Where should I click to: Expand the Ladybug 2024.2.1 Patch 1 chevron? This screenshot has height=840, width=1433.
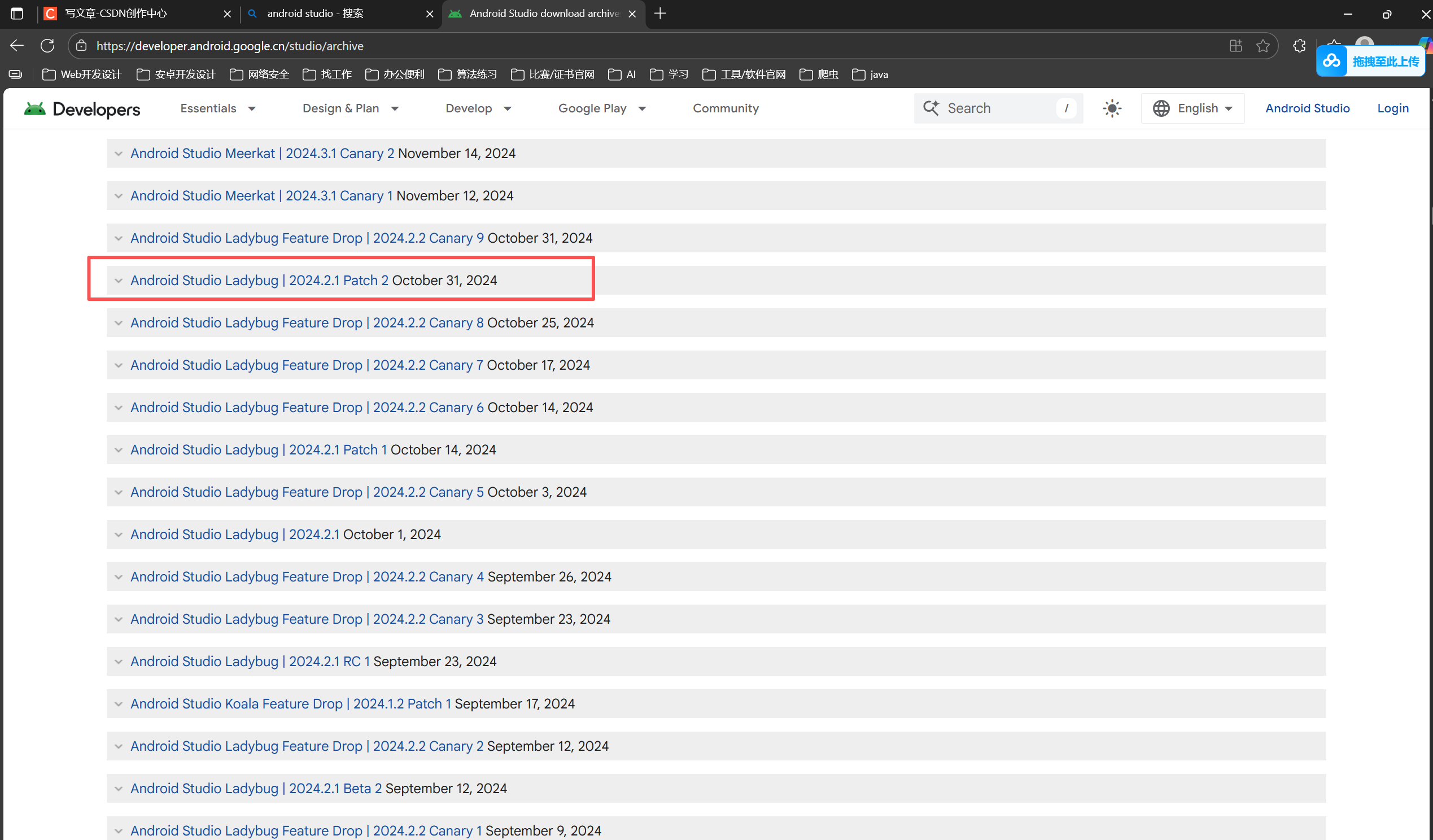[x=118, y=450]
